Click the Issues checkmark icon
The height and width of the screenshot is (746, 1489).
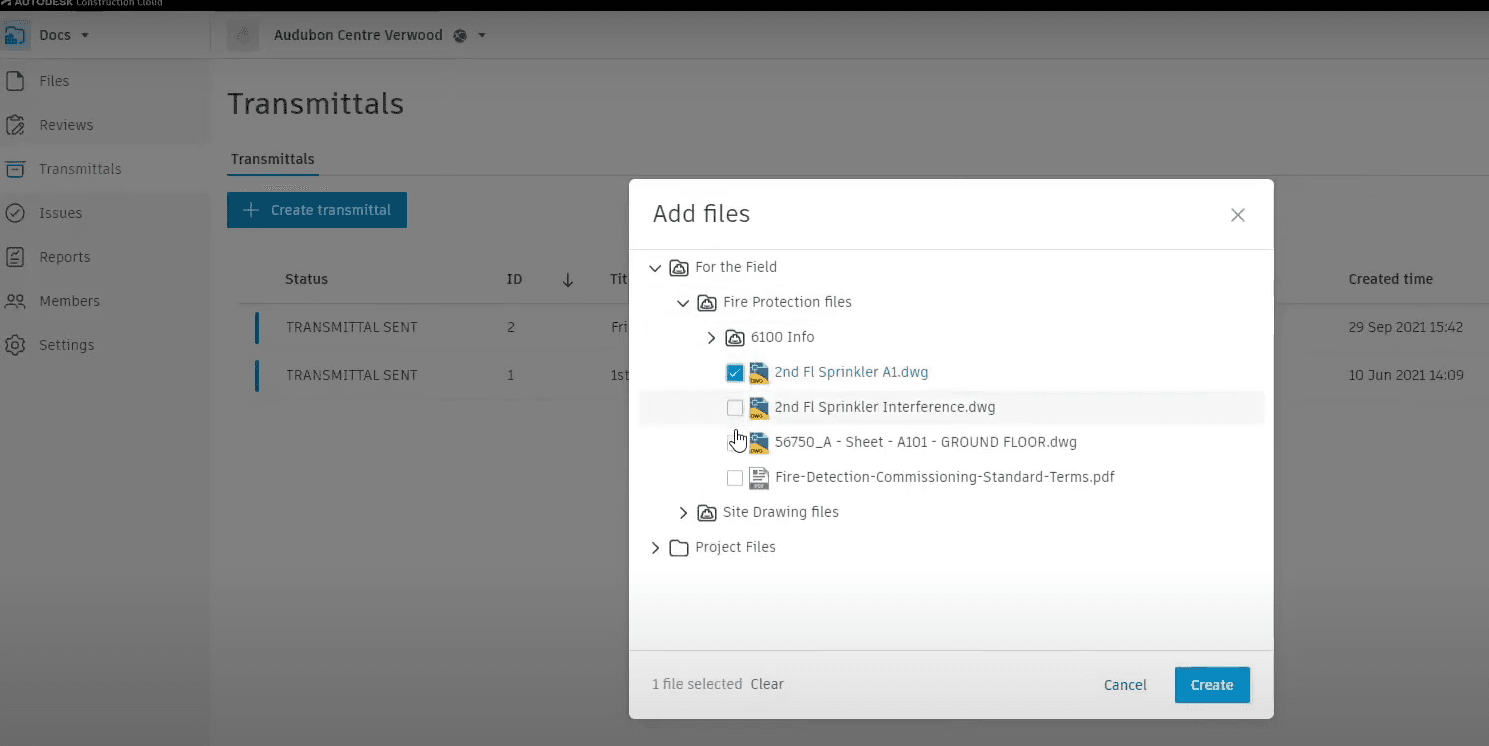pyautogui.click(x=15, y=213)
